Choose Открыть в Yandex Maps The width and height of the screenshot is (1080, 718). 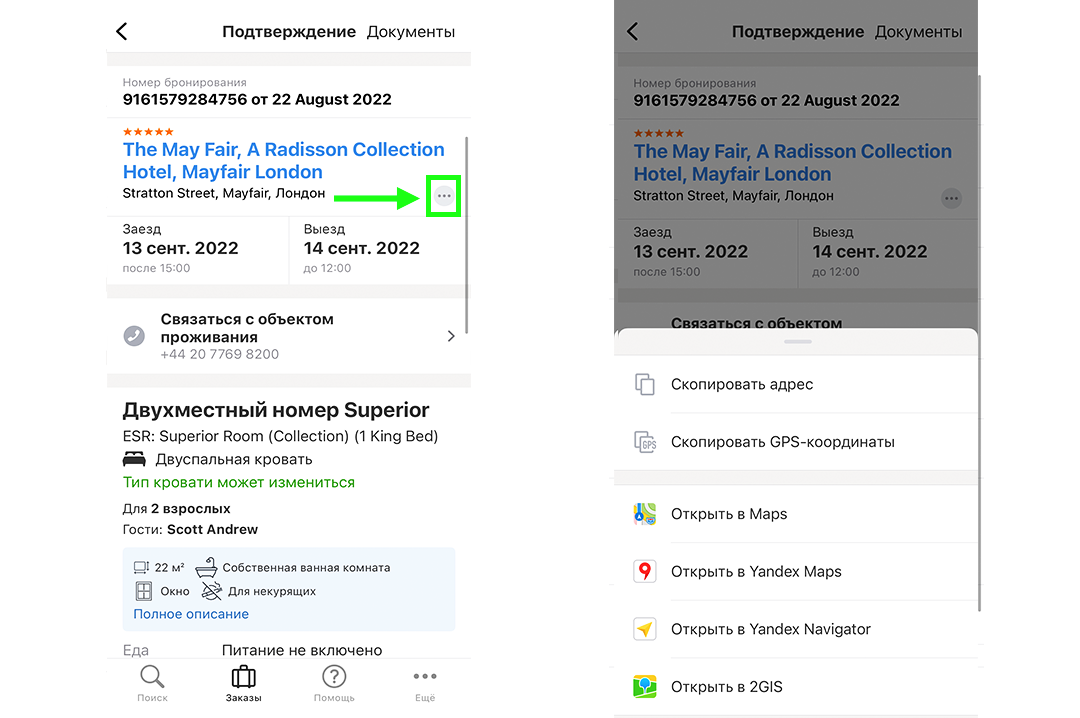[756, 572]
